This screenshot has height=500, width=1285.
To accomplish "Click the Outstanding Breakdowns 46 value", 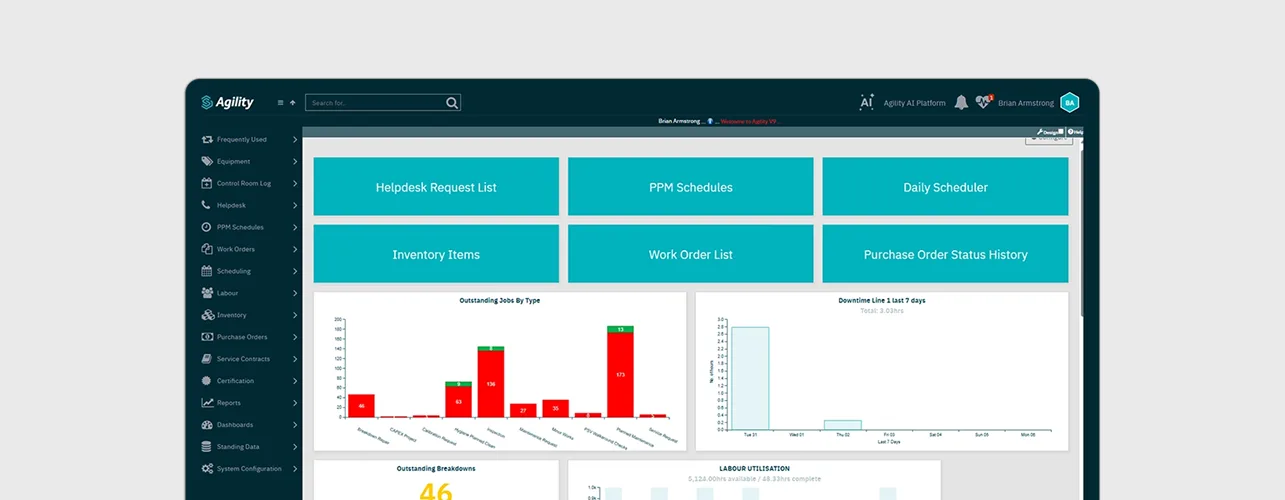I will point(436,491).
